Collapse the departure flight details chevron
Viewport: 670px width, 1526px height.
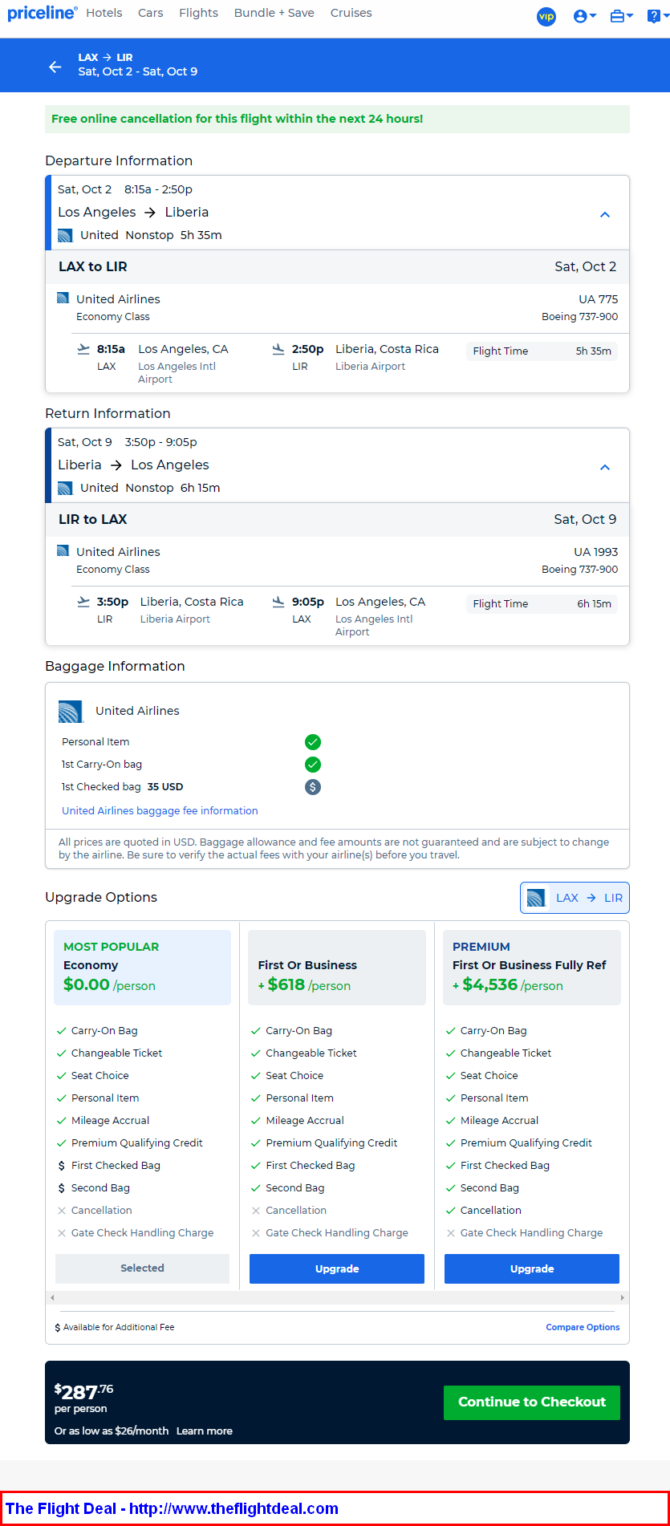605,214
